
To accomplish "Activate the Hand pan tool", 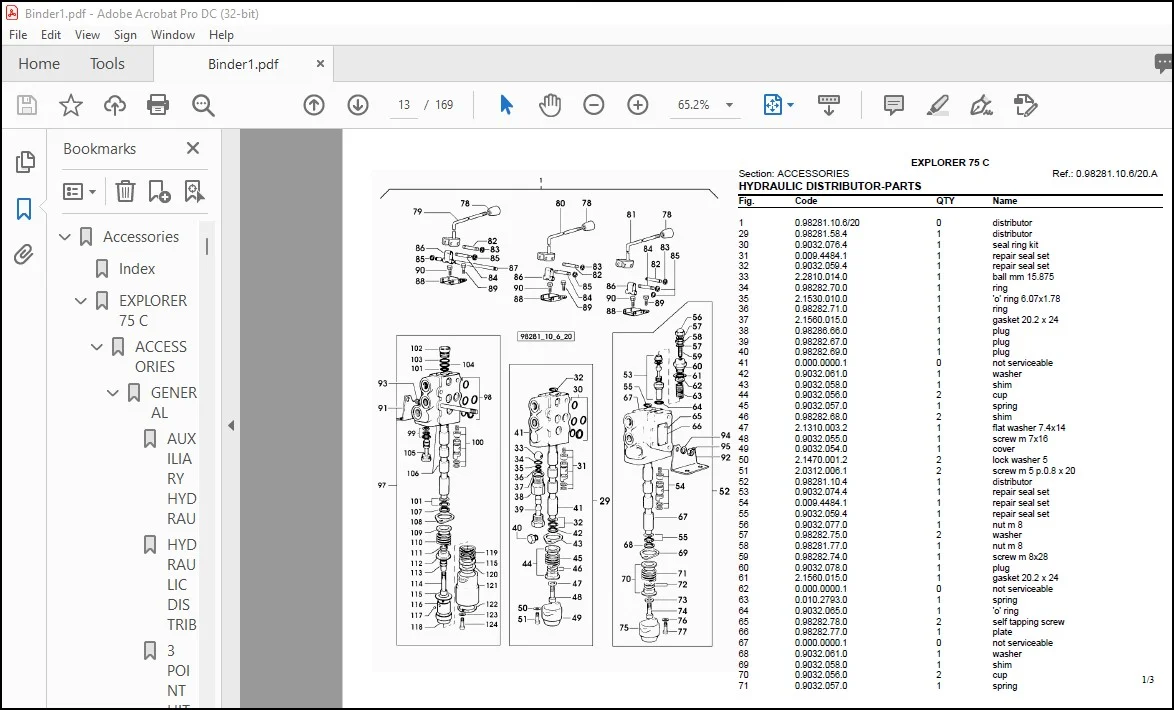I will pyautogui.click(x=550, y=105).
